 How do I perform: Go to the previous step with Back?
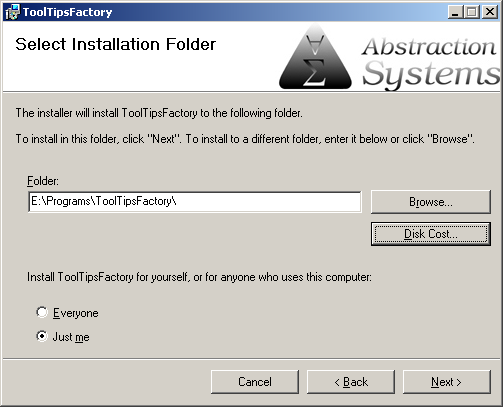coord(351,382)
